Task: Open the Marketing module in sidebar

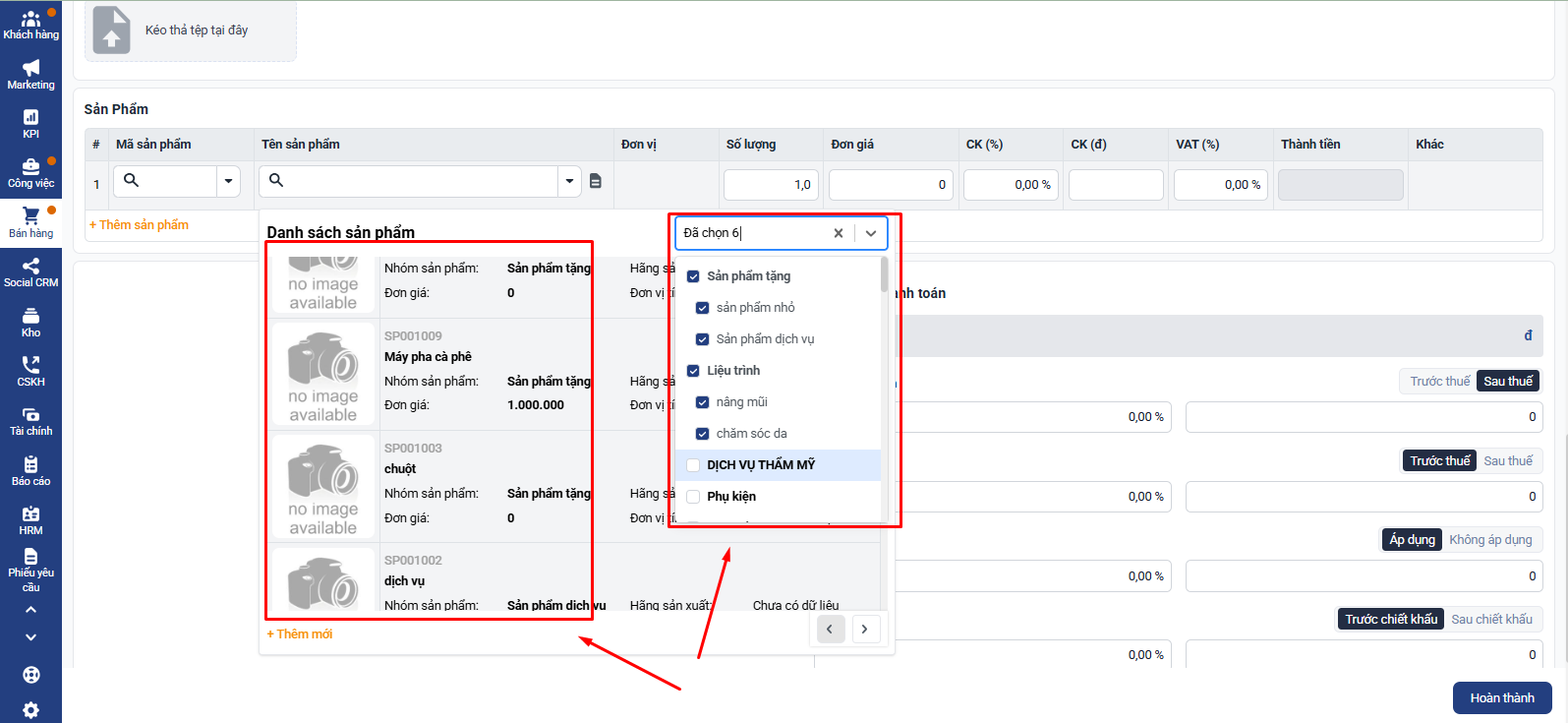Action: click(x=30, y=74)
